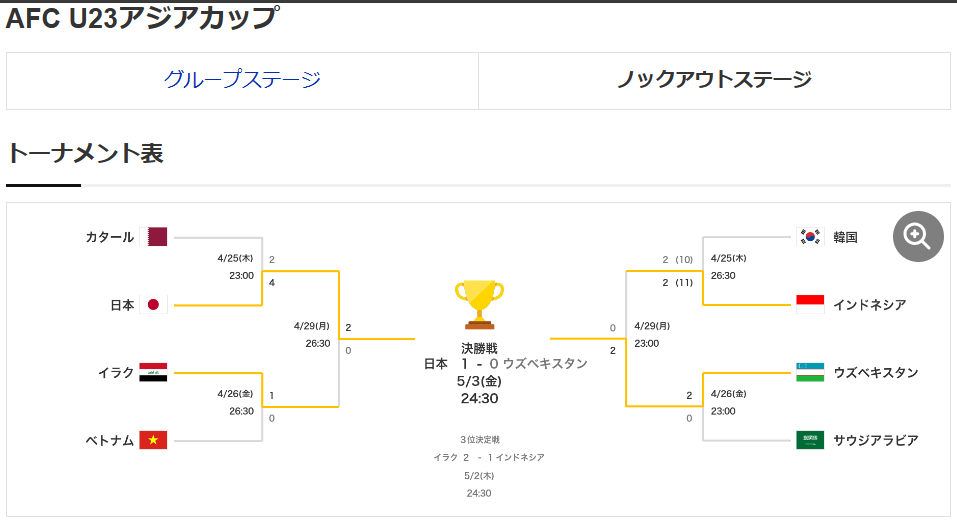Click the Iraq flag icon

153,373
